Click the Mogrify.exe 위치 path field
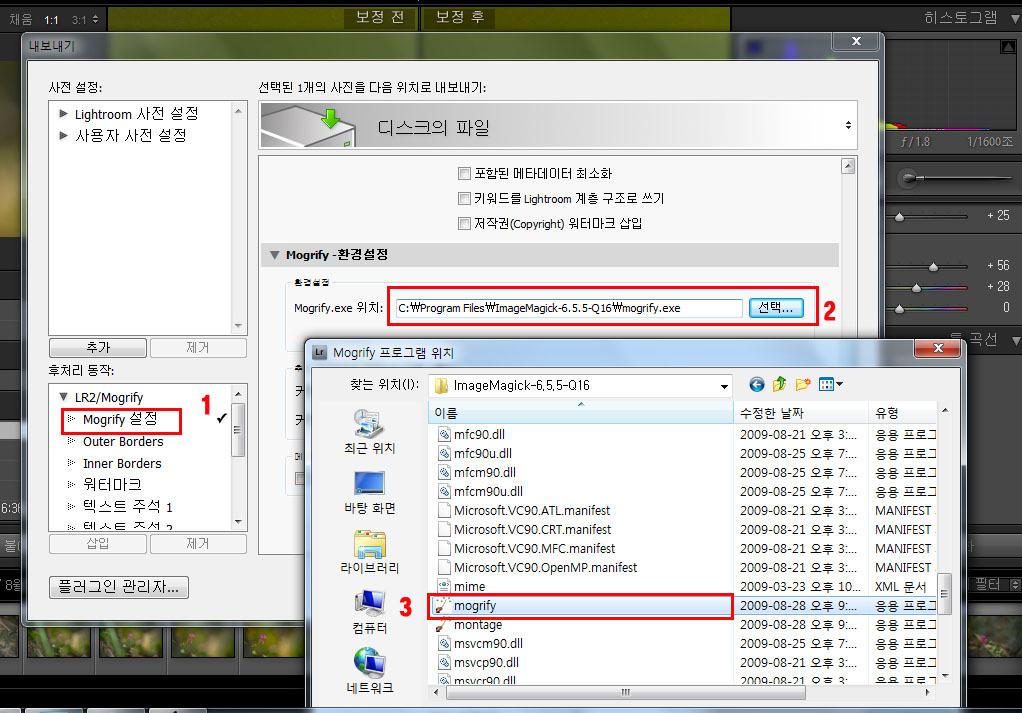 567,308
